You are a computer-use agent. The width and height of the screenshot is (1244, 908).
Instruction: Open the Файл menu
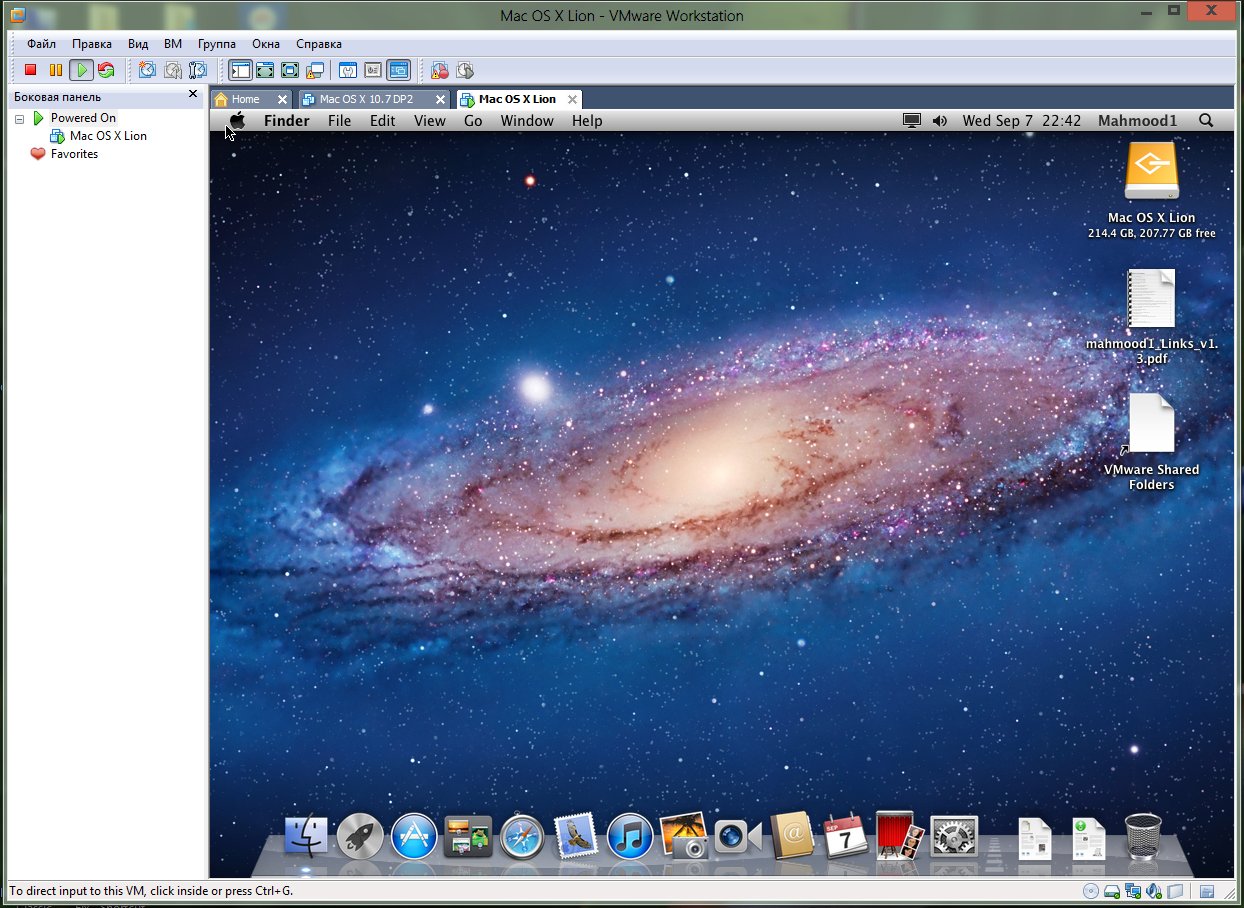pos(41,44)
